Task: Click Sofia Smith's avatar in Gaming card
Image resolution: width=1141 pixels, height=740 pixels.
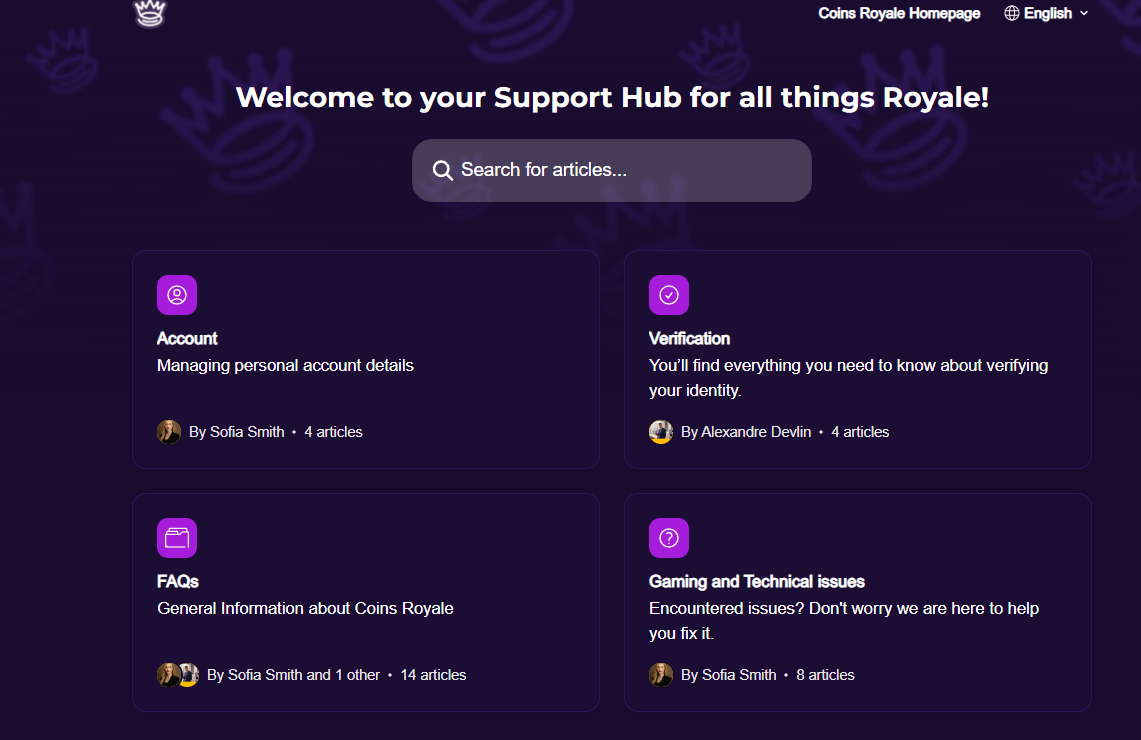Action: point(661,675)
